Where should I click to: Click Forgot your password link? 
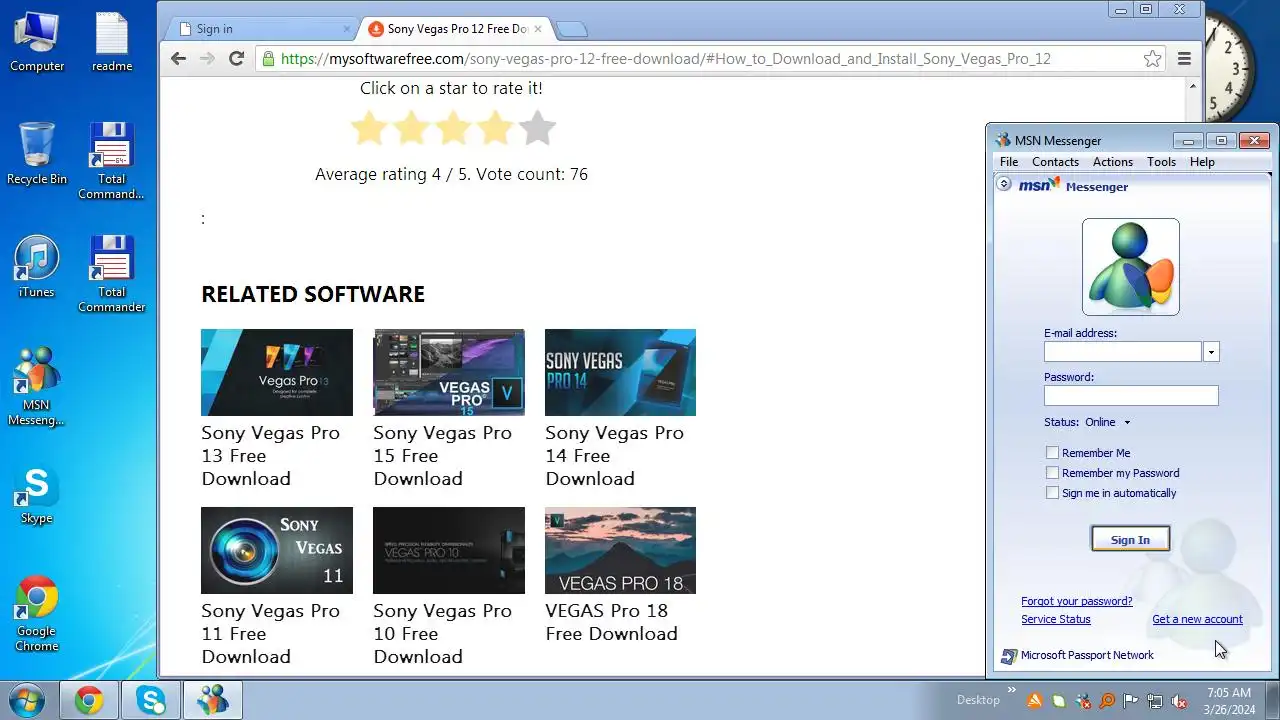(1076, 601)
